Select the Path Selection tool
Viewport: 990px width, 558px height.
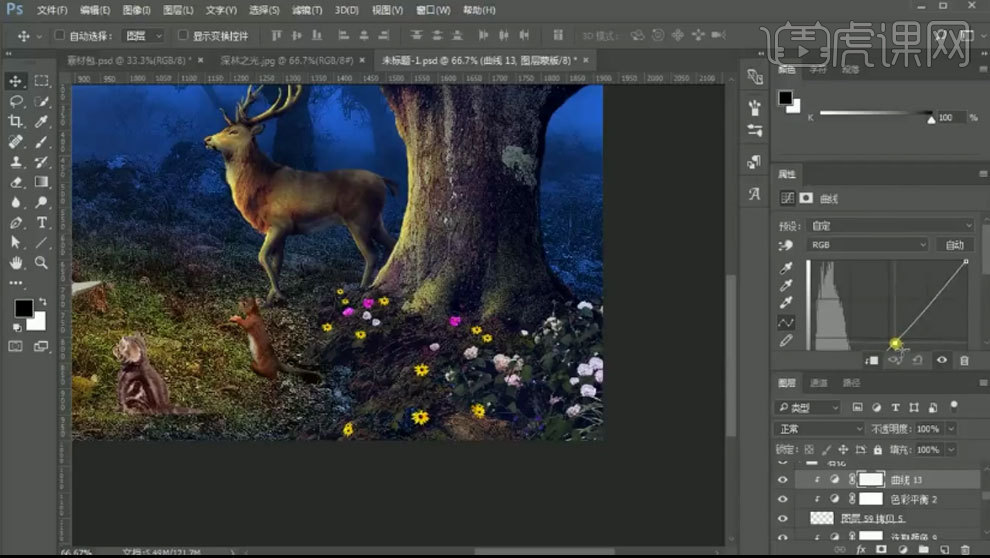[16, 242]
